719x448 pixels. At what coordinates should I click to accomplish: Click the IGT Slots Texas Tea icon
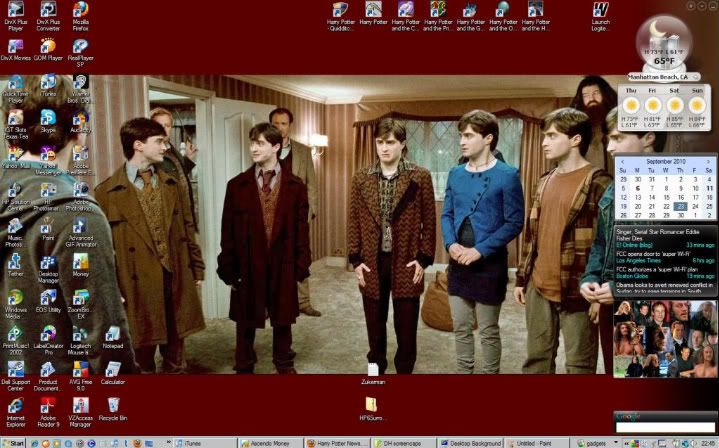point(16,125)
